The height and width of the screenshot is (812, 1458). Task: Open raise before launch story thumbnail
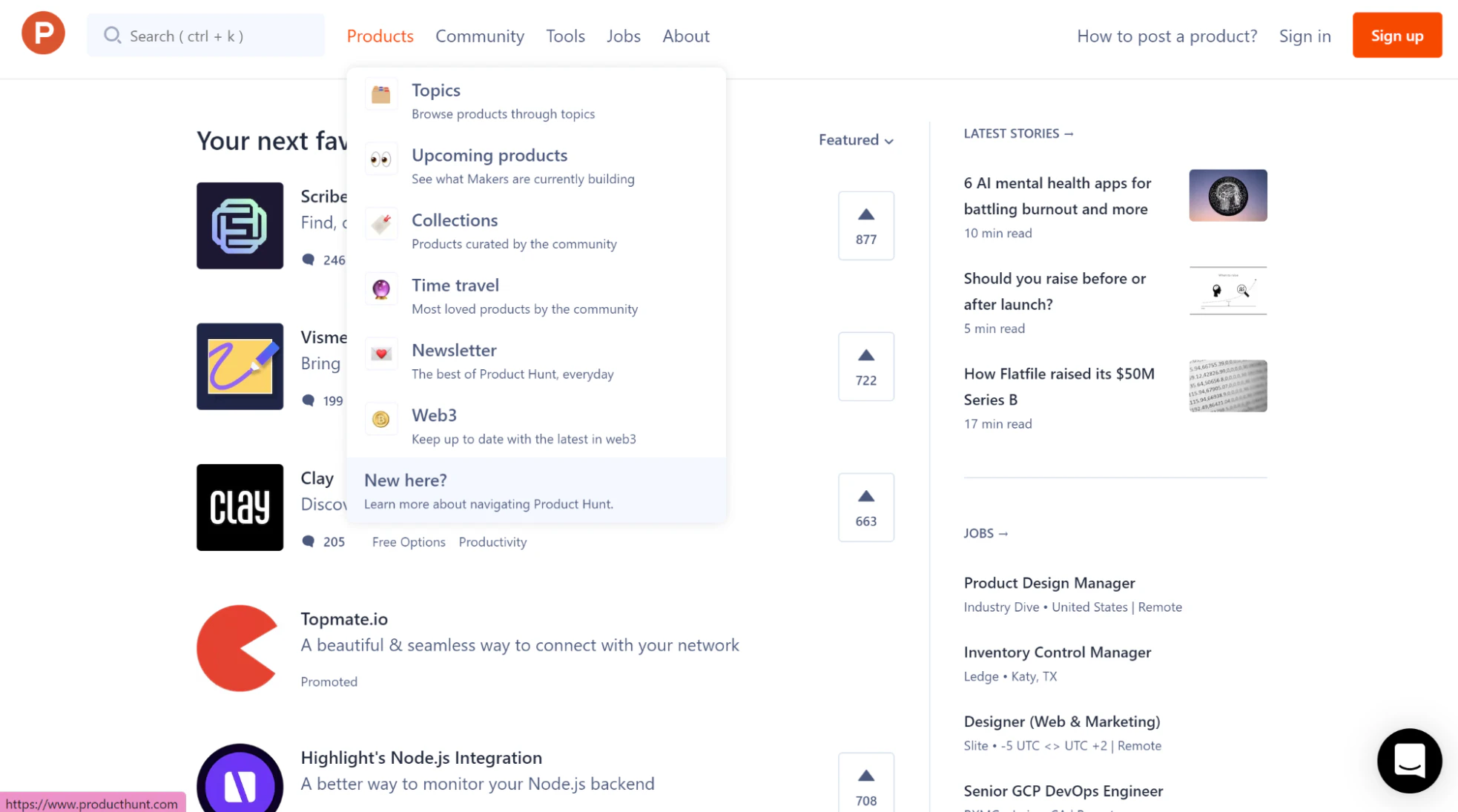click(x=1227, y=291)
